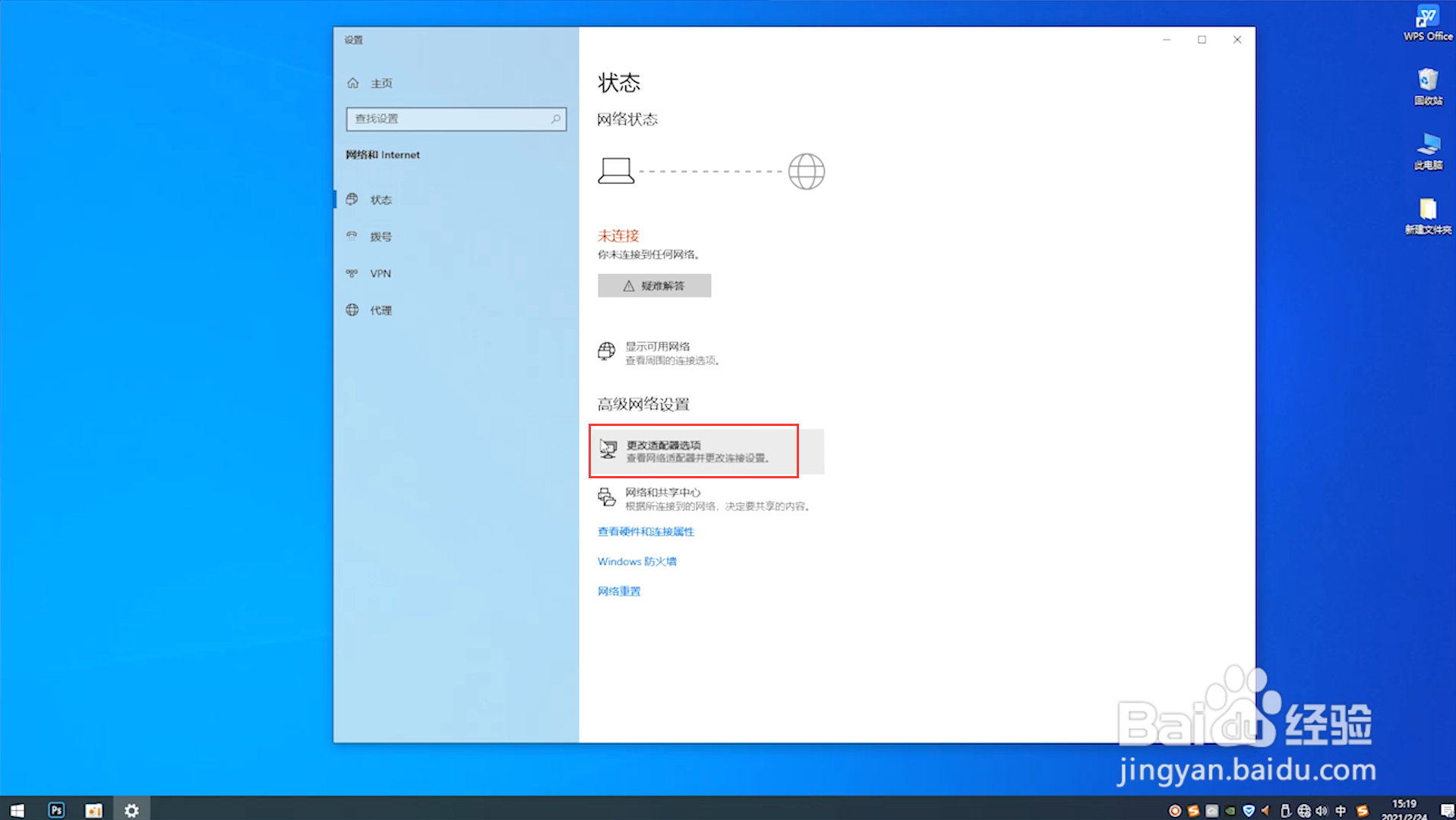Open 更改适配器选项
1456x820 pixels.
pos(707,451)
